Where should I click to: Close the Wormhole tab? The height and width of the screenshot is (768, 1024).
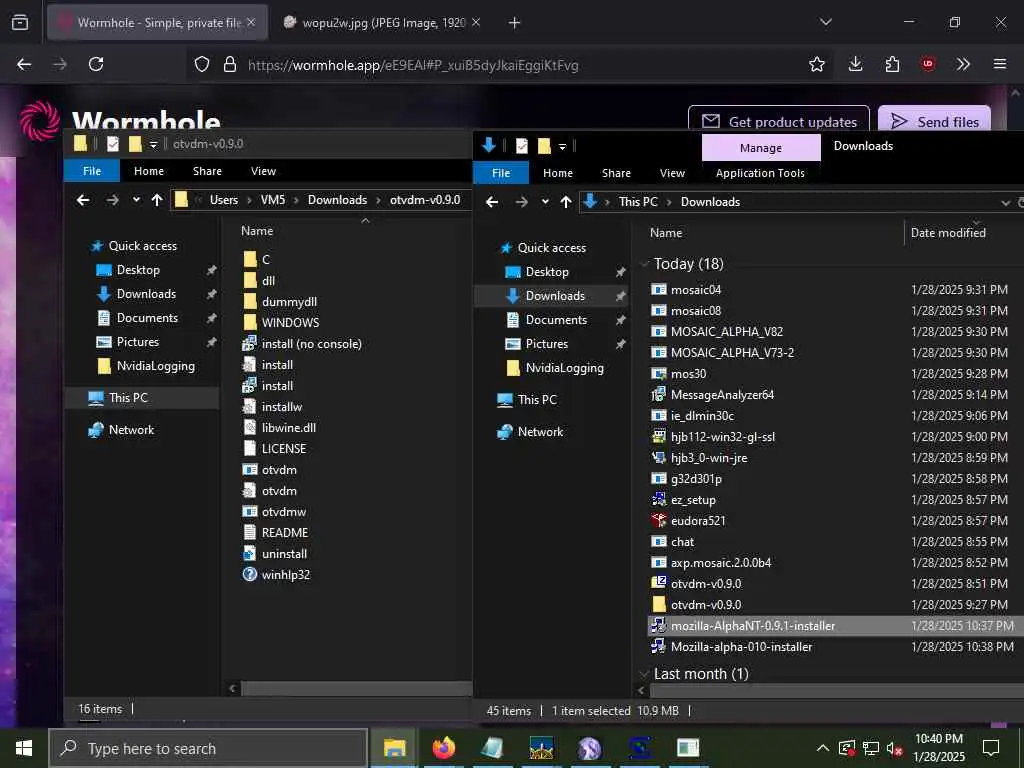coord(251,22)
